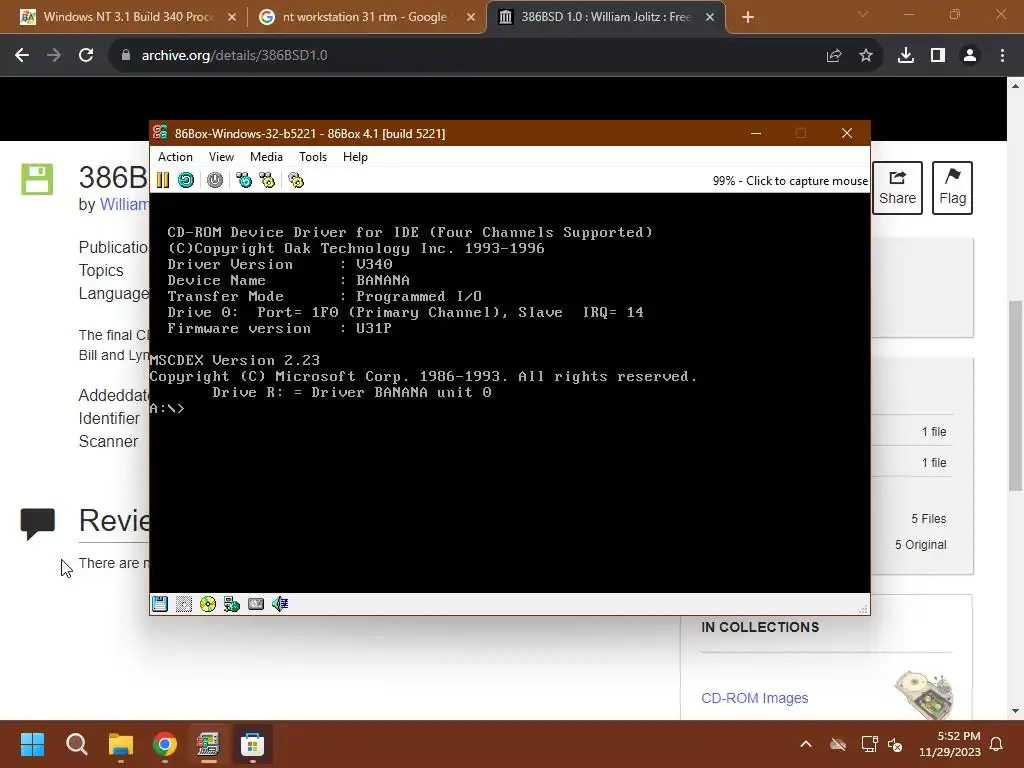
Task: Click the teal hard reset icon in 86Box
Action: point(186,180)
